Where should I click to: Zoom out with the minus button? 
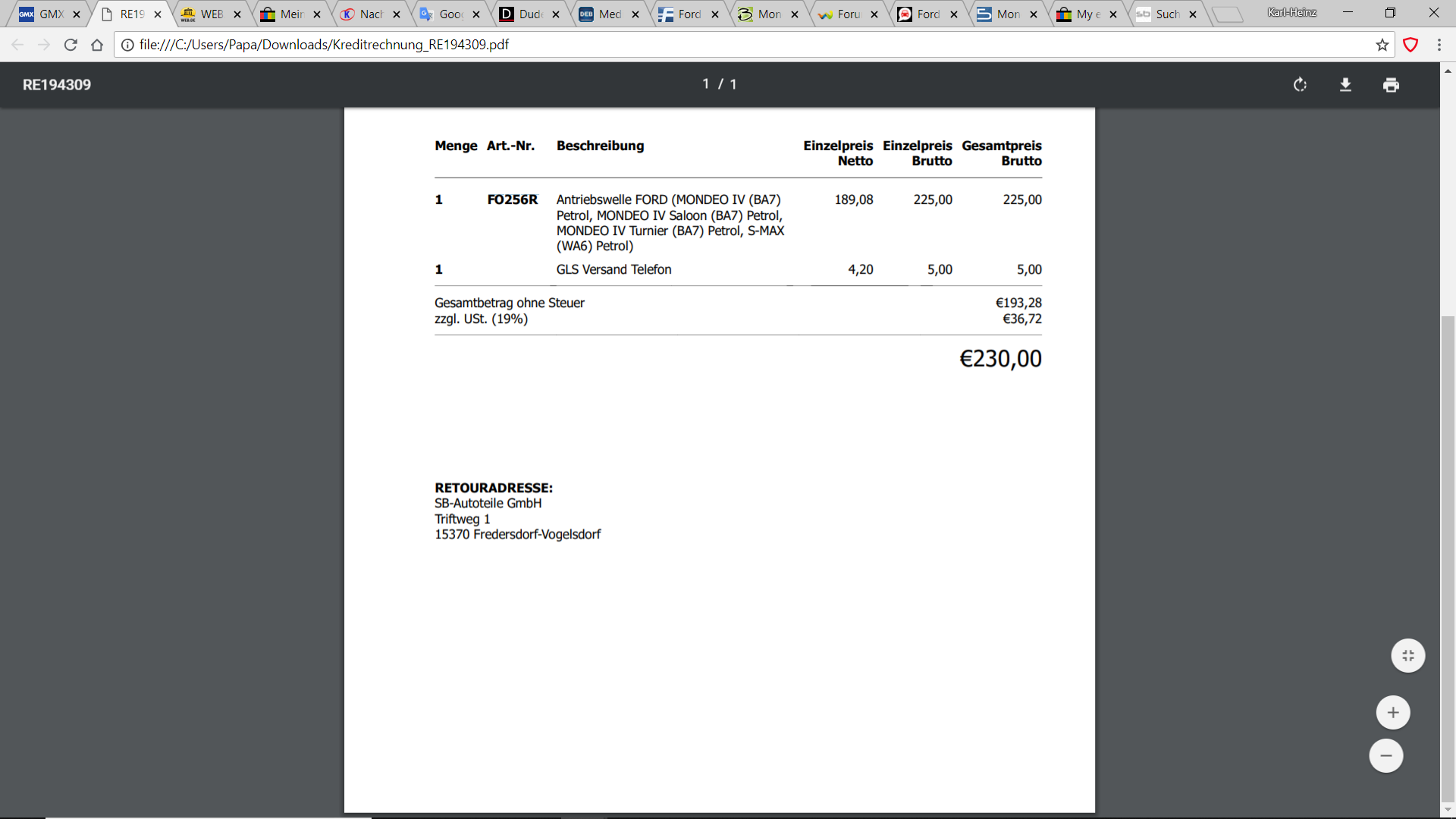coord(1386,756)
